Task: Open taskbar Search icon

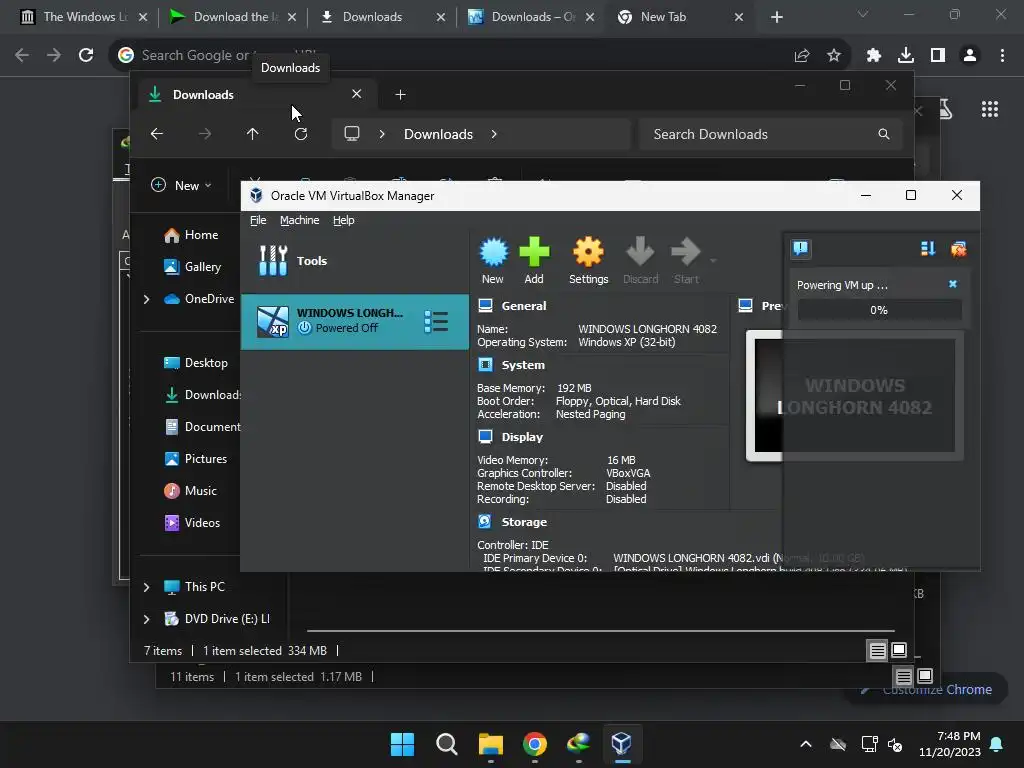Action: (447, 744)
